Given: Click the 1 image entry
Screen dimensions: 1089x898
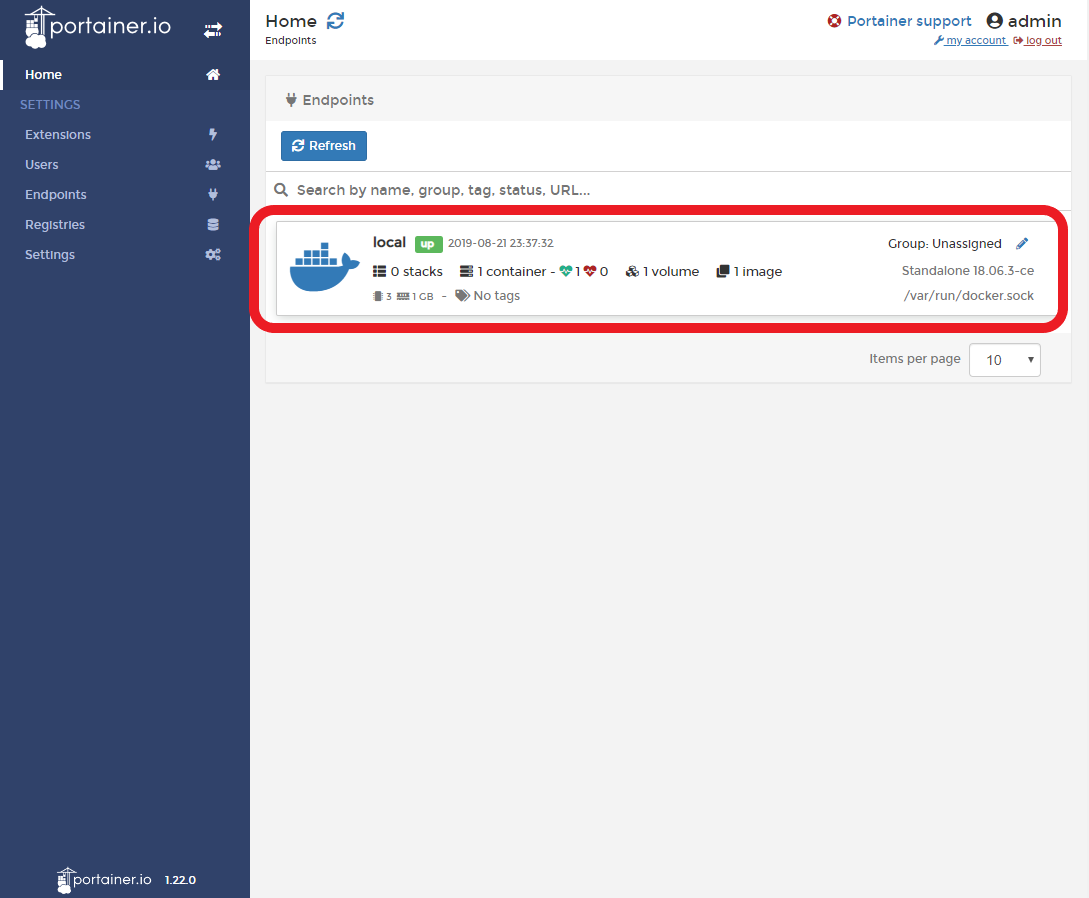Looking at the screenshot, I should pos(749,272).
